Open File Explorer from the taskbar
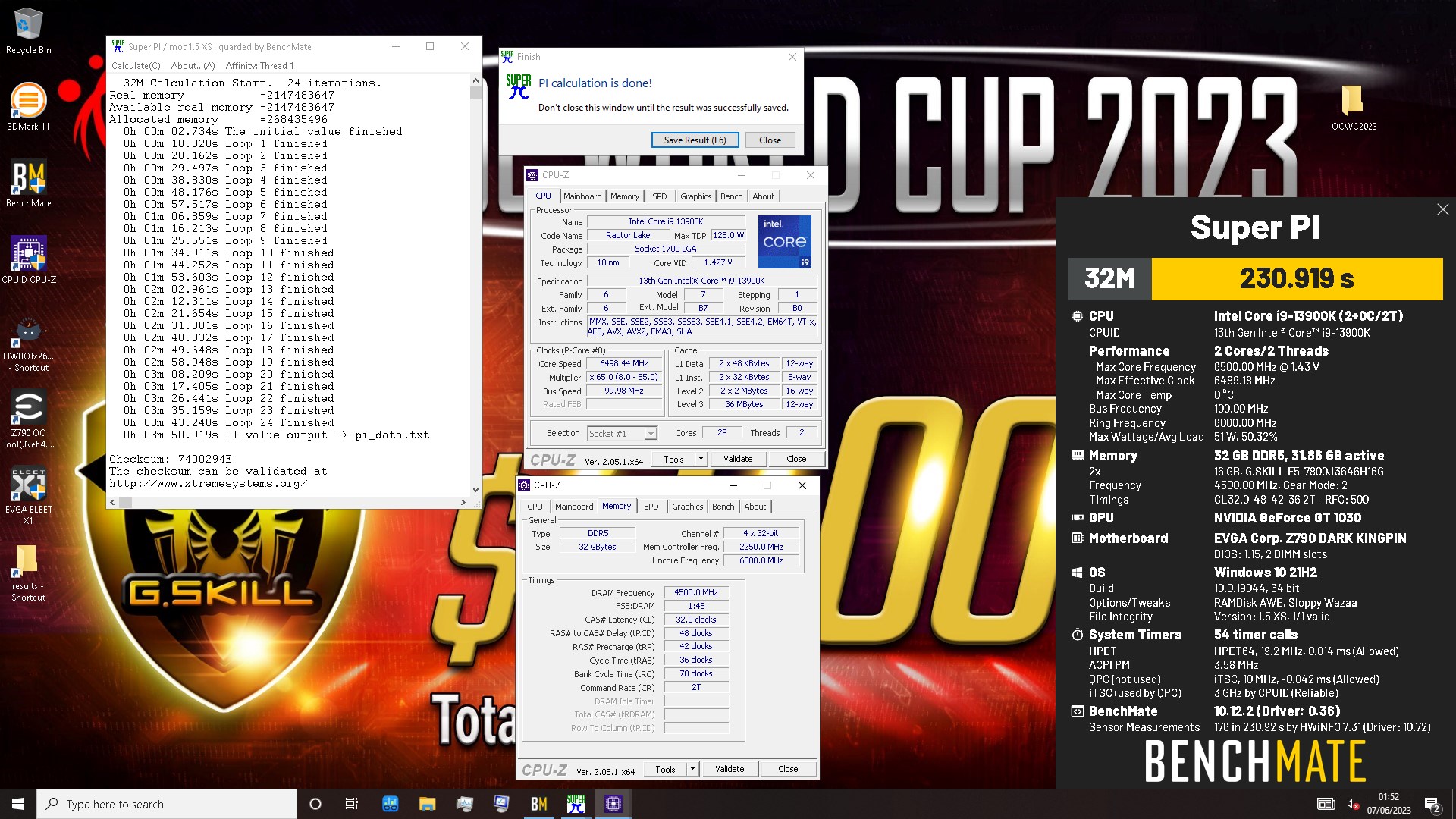The height and width of the screenshot is (819, 1456). click(427, 804)
